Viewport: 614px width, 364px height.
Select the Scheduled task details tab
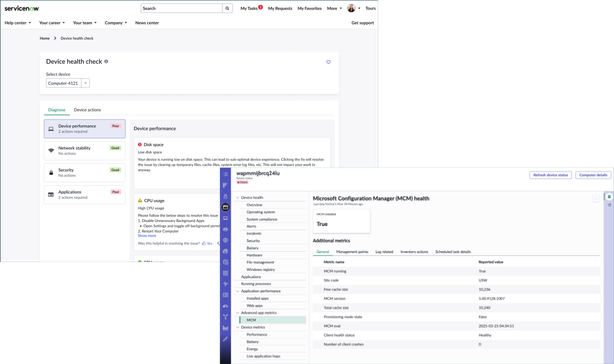(x=453, y=252)
